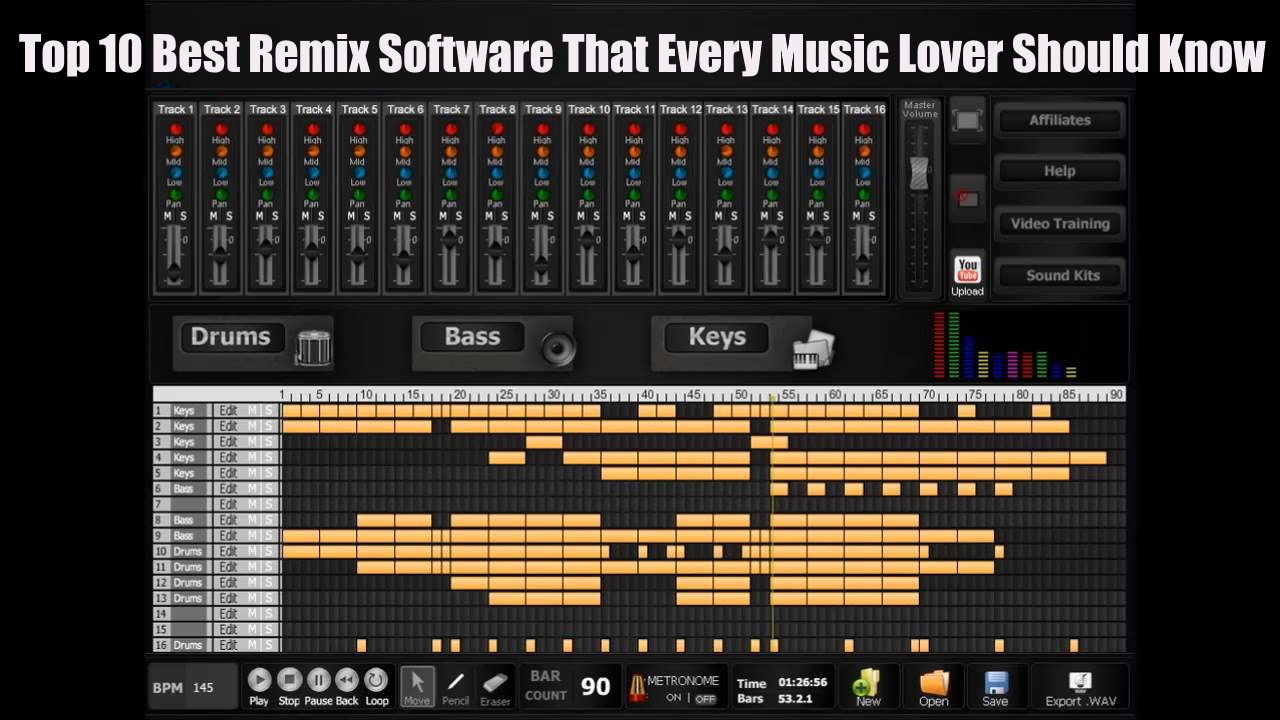The width and height of the screenshot is (1280, 720).
Task: Click the Master Volume slider handle
Action: [919, 174]
